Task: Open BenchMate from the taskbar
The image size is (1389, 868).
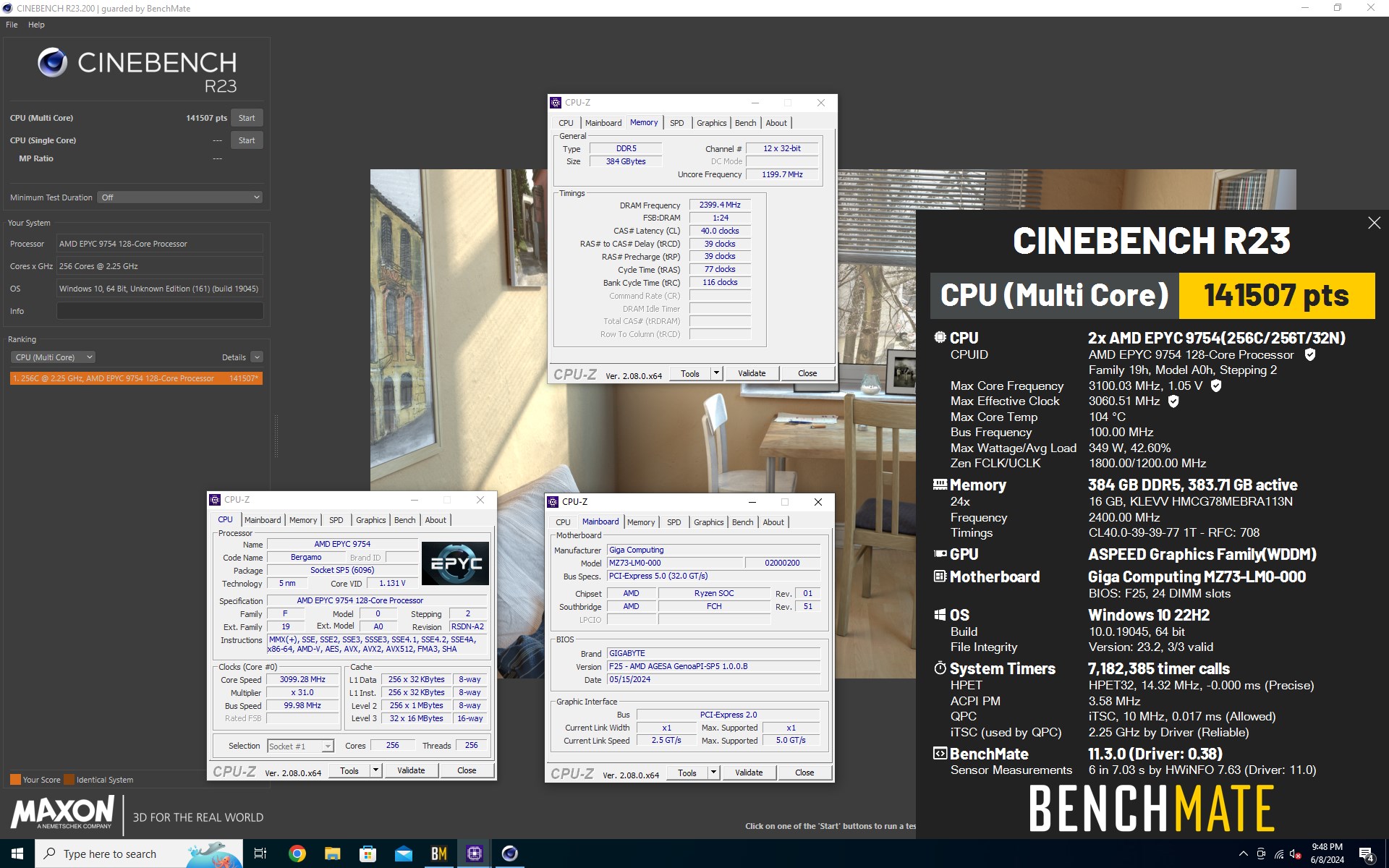Action: click(438, 854)
